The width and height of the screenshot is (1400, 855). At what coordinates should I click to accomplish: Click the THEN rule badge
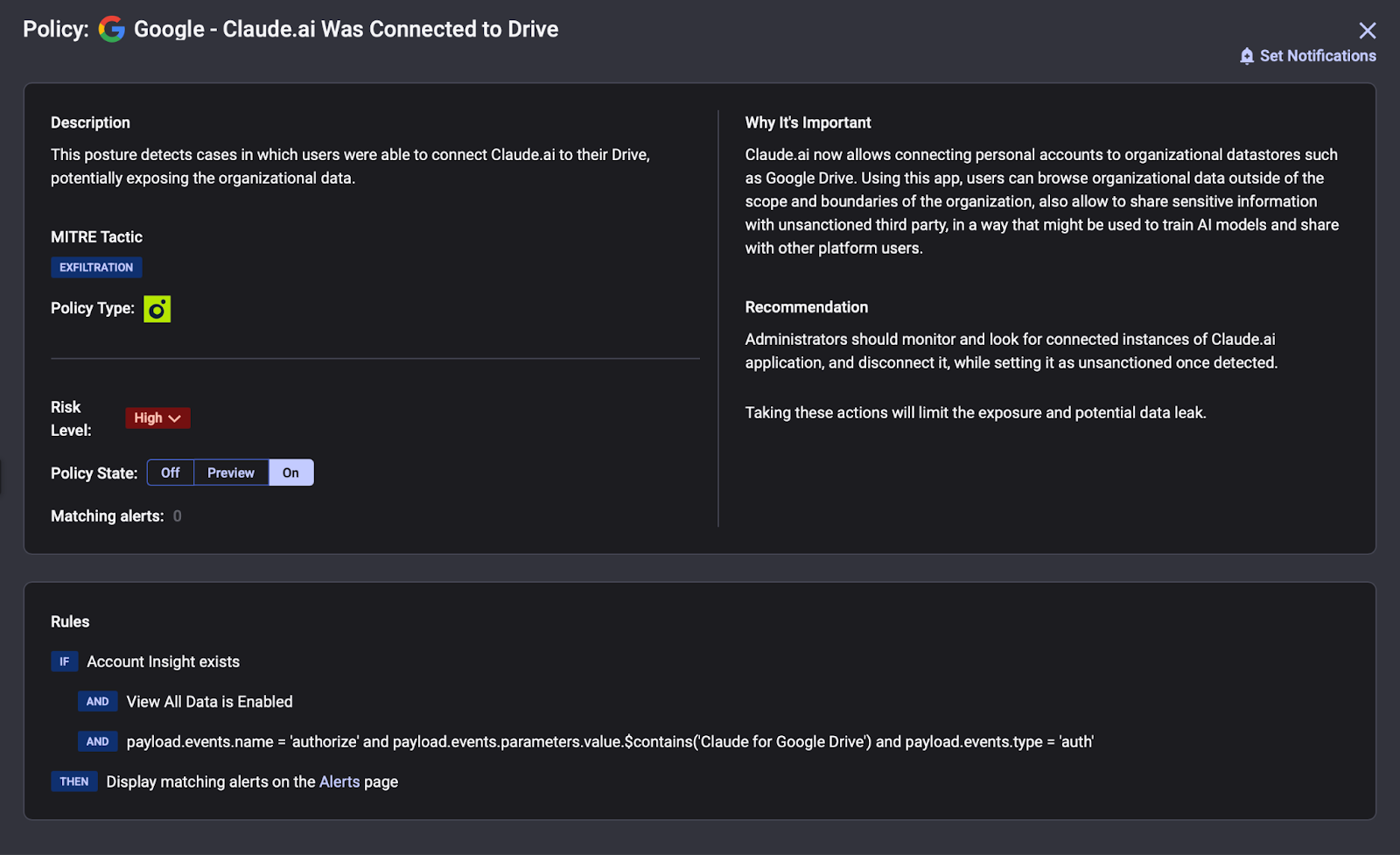pyautogui.click(x=74, y=781)
